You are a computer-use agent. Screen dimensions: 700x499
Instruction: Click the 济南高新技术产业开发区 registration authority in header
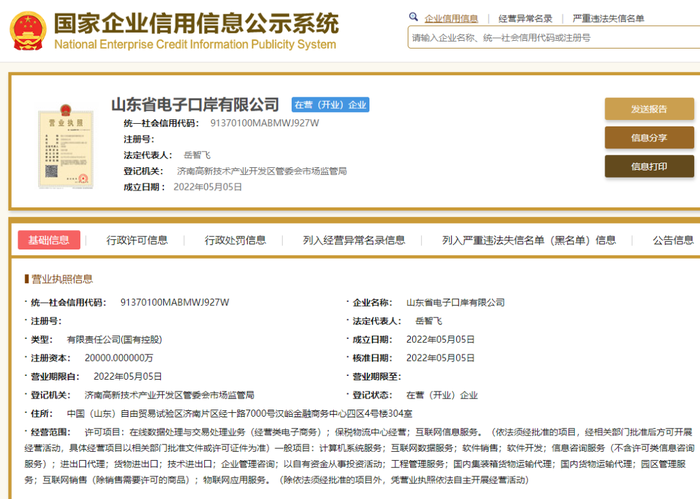tap(262, 171)
